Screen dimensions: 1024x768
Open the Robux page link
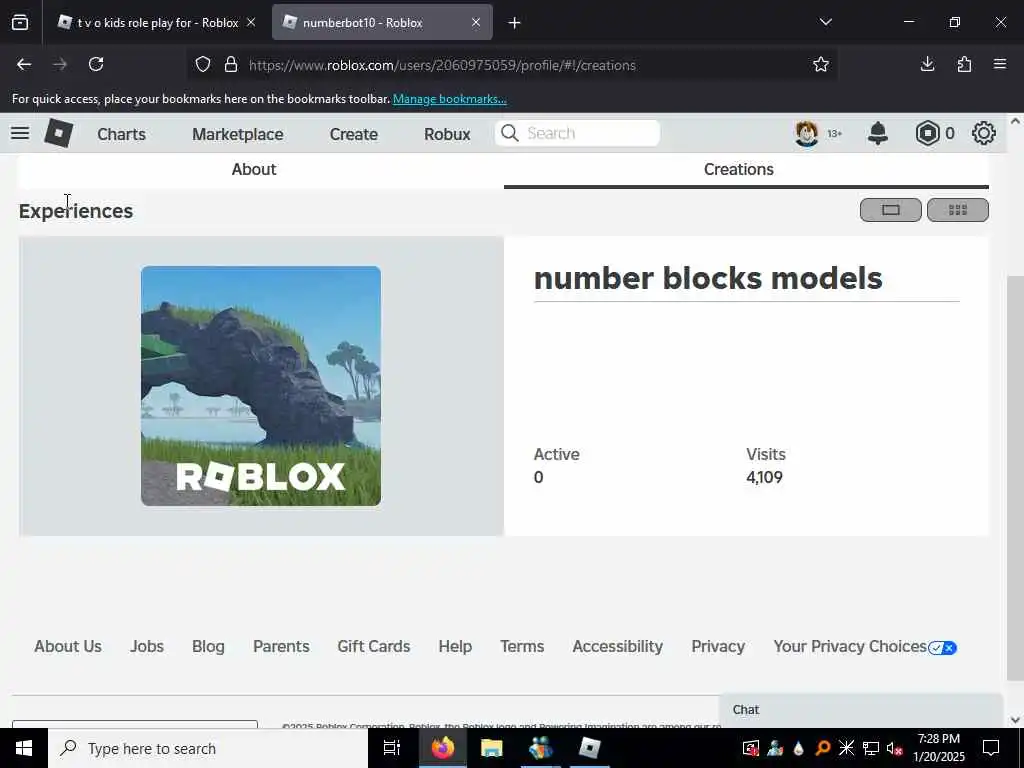coord(447,134)
